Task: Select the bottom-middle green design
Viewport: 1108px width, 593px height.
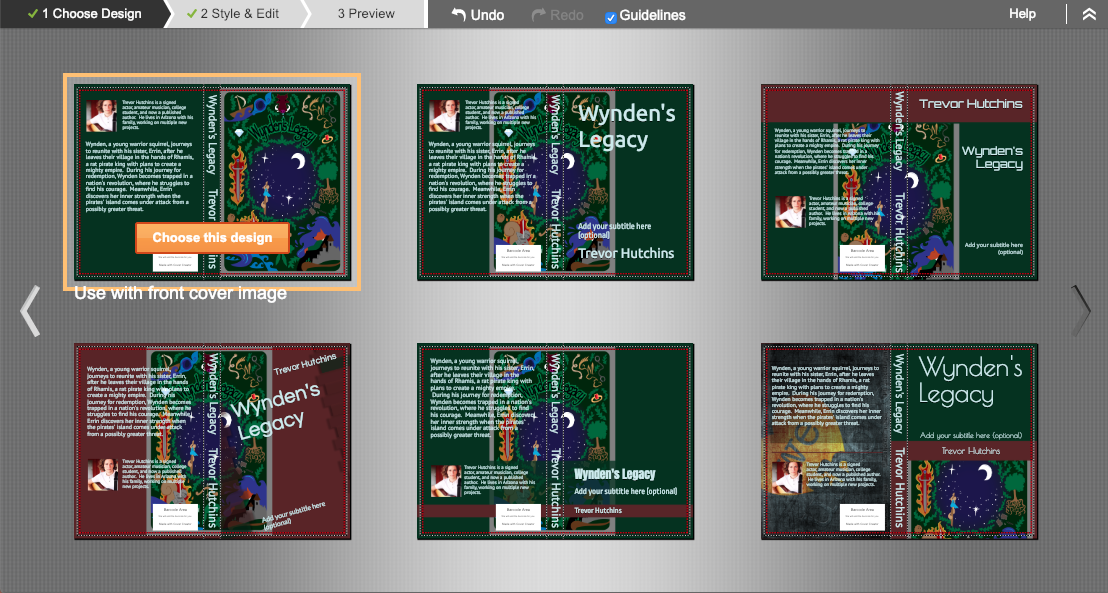Action: tap(556, 440)
